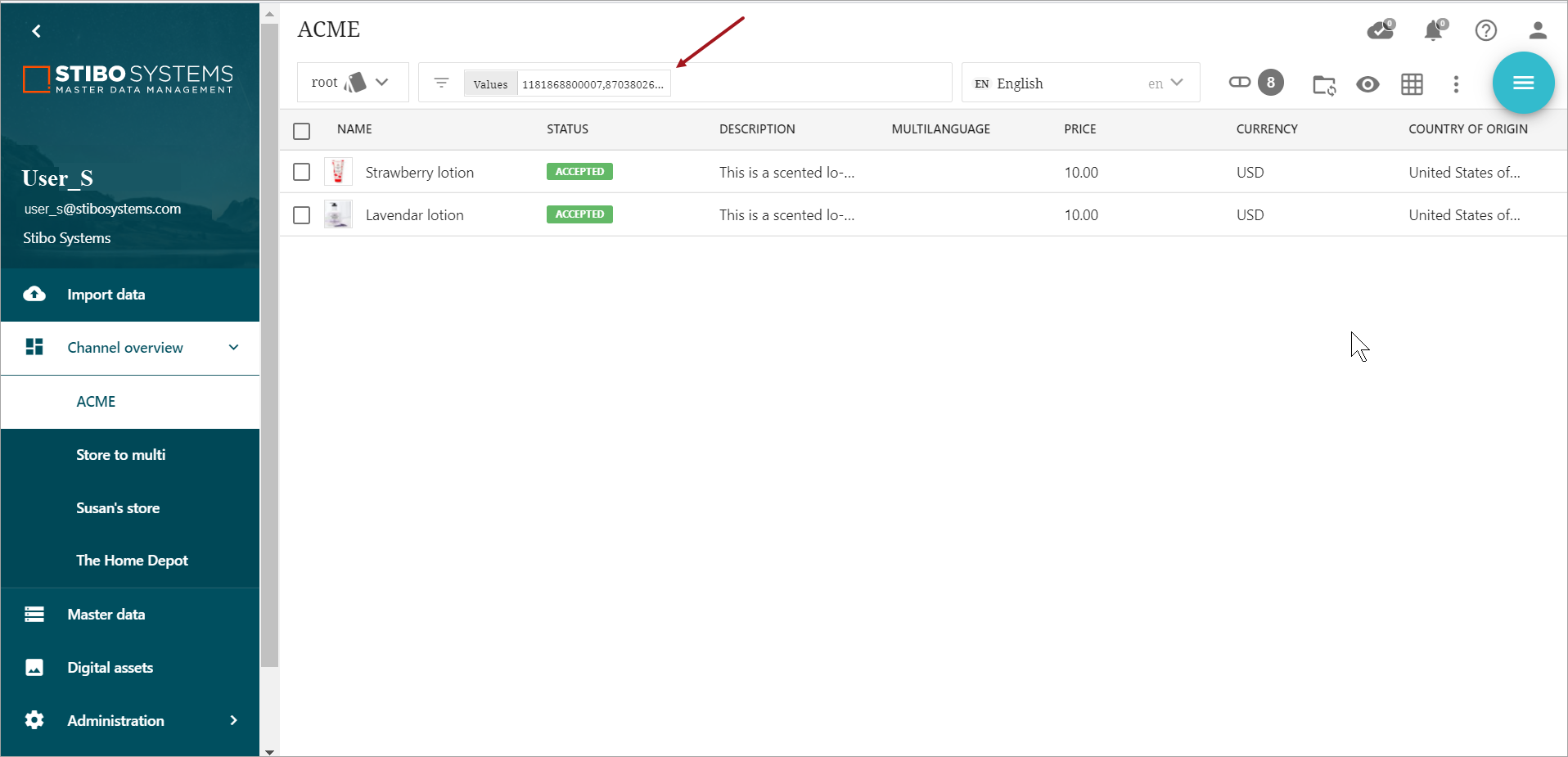Click the notifications bell icon
The image size is (1568, 757).
click(1432, 31)
